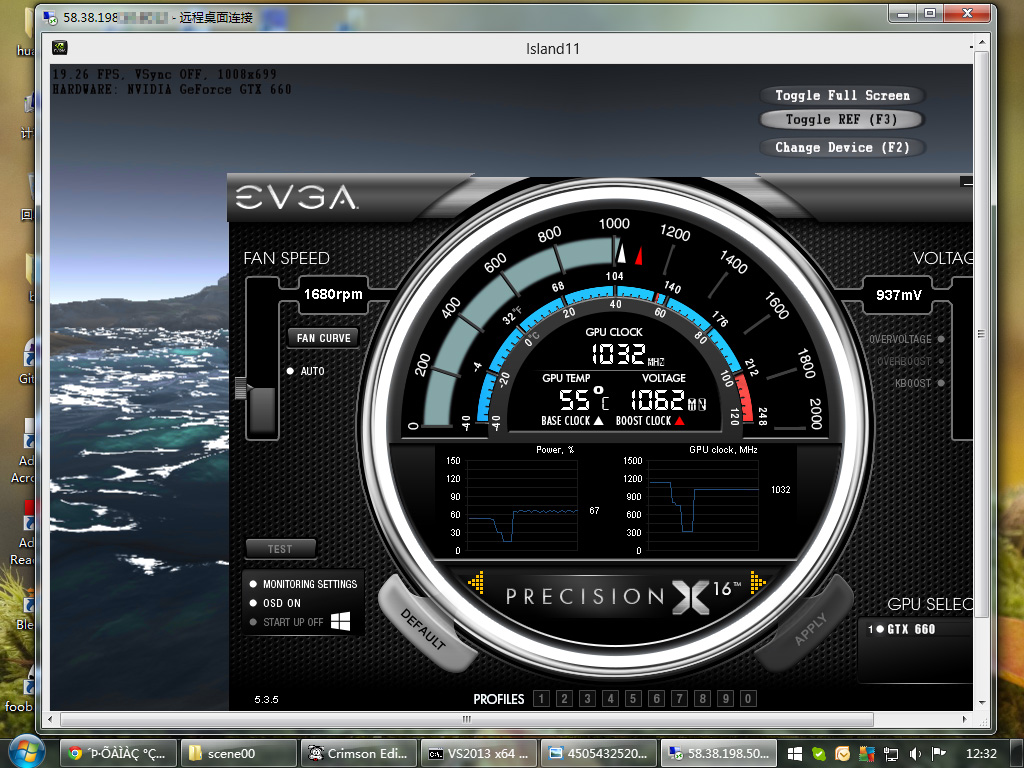Image resolution: width=1024 pixels, height=768 pixels.
Task: Select profile slot 3
Action: (x=587, y=699)
